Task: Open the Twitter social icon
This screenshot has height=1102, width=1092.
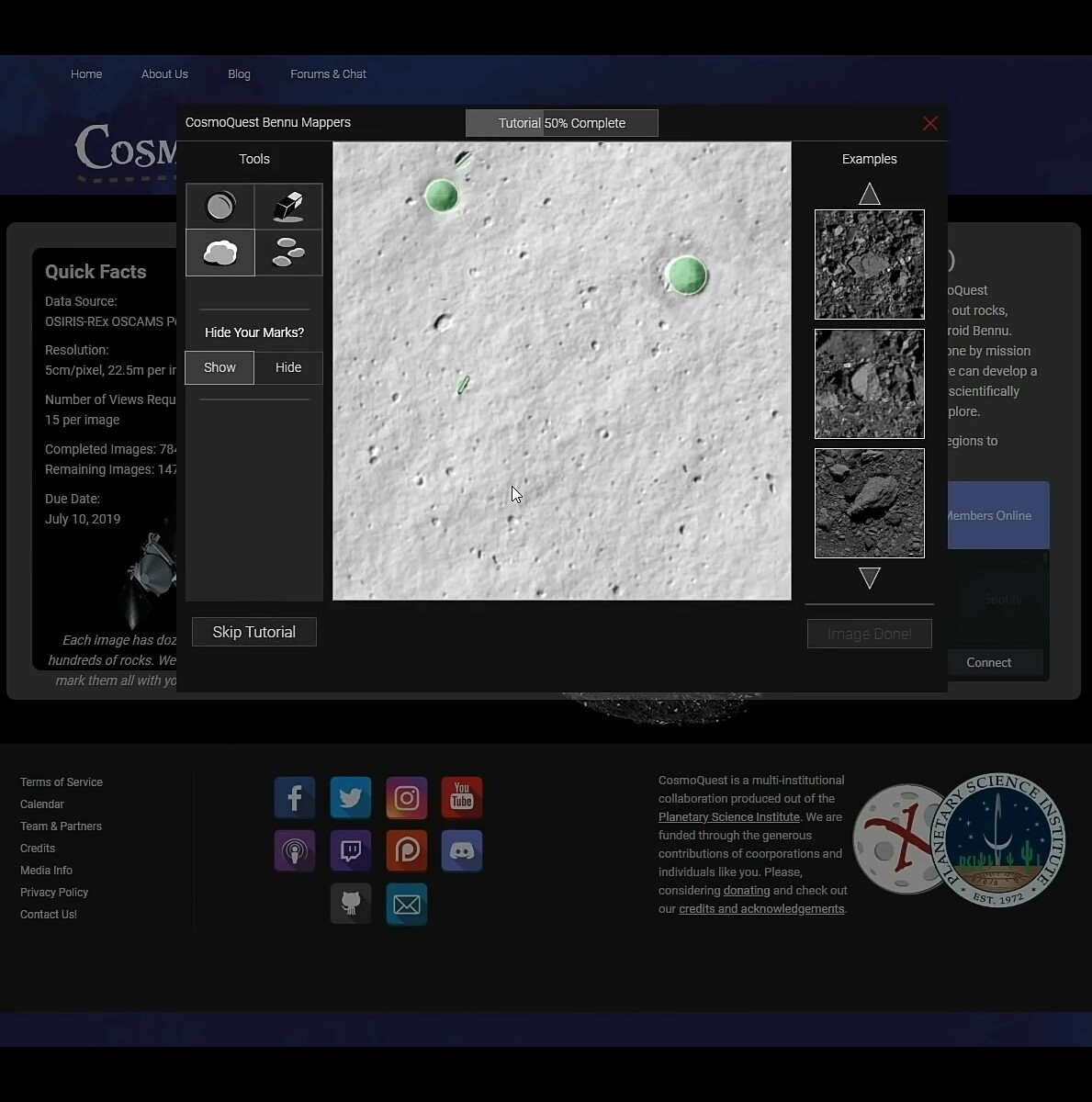Action: click(351, 797)
